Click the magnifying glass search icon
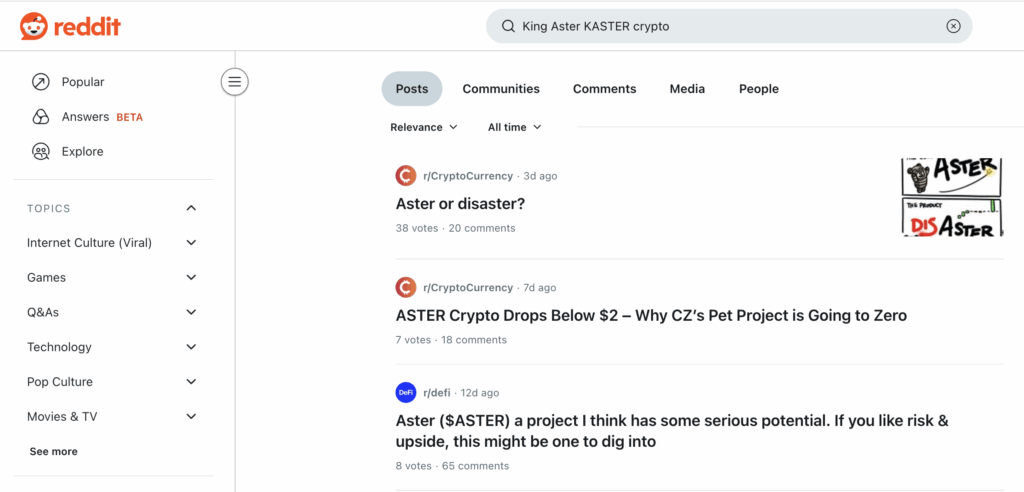 coord(508,26)
